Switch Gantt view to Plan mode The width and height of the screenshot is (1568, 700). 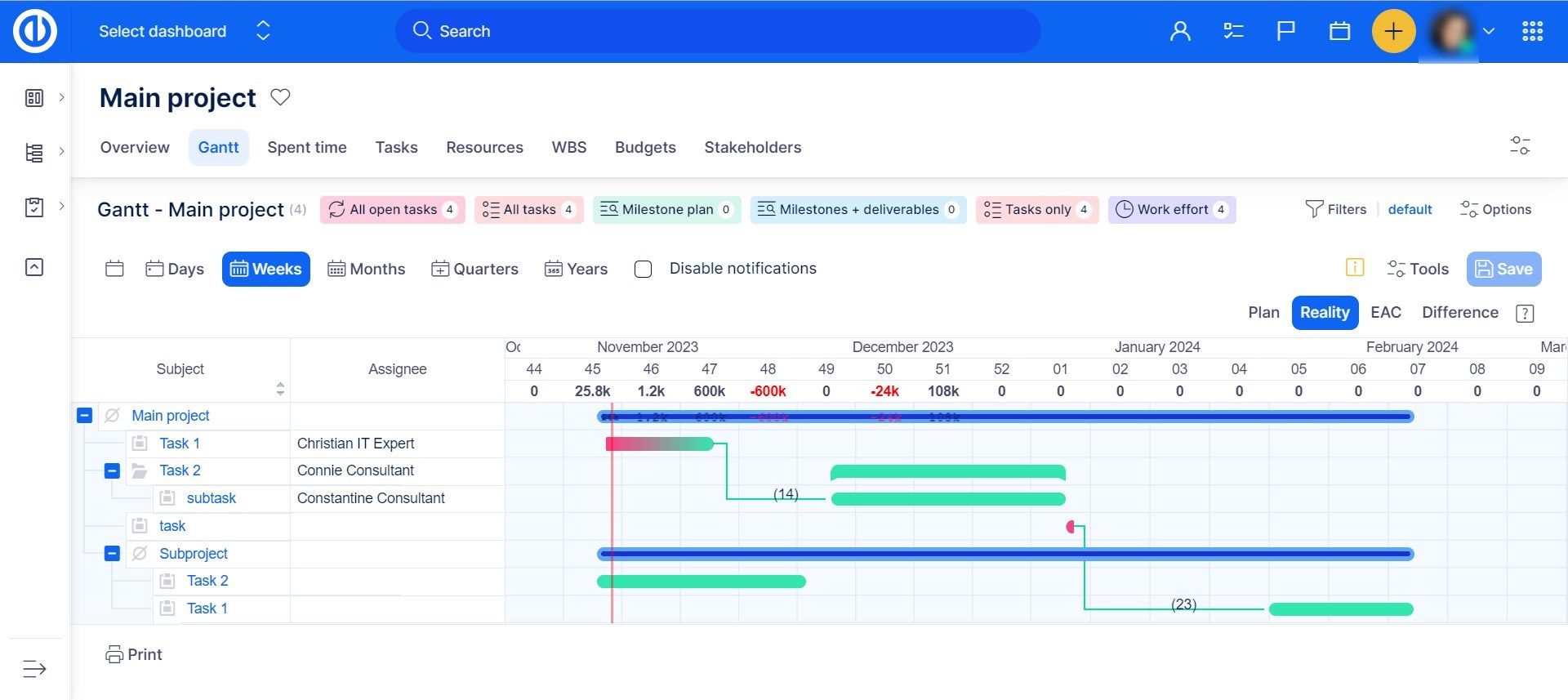(1263, 313)
